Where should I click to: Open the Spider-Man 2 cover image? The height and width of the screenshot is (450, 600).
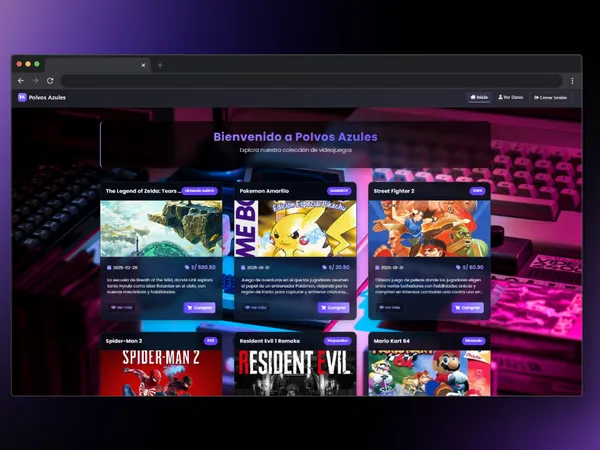(x=161, y=373)
